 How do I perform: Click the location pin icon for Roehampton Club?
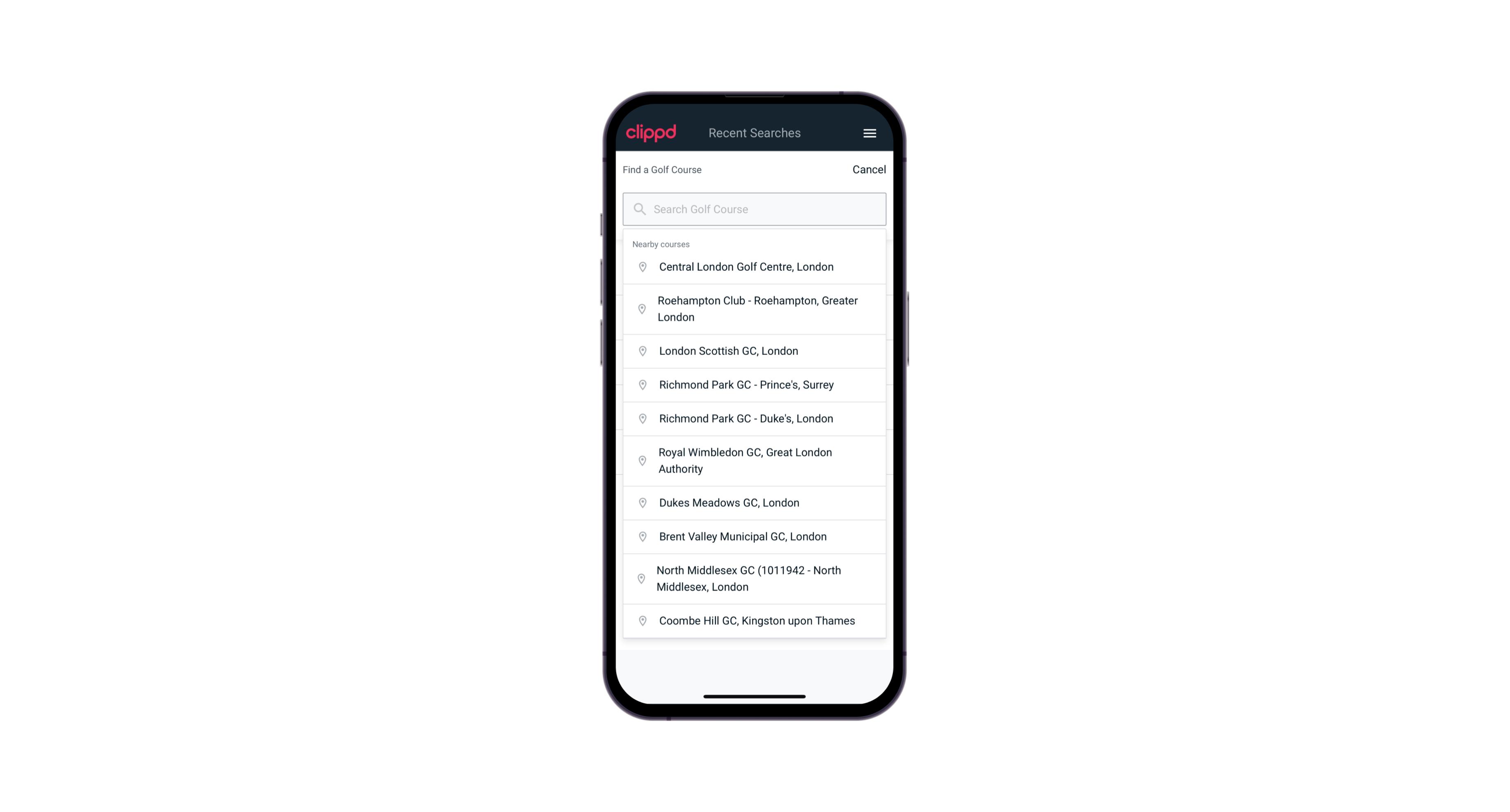coord(641,309)
